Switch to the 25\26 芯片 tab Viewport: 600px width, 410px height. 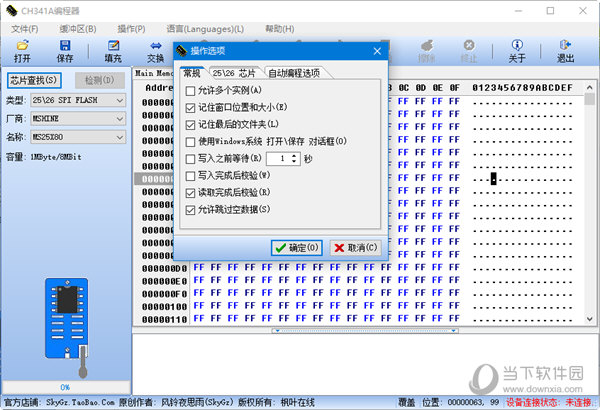click(x=234, y=73)
